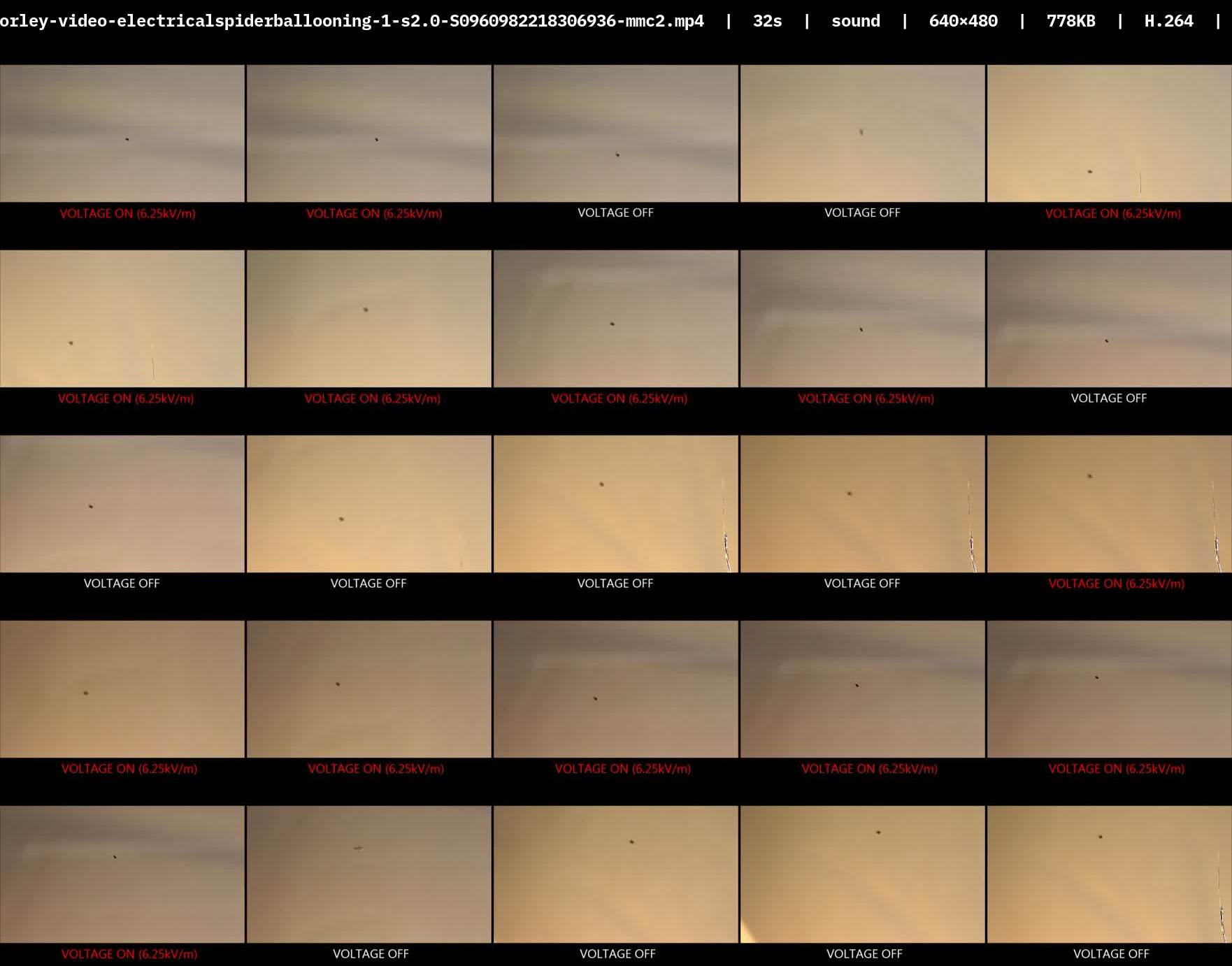Open the fourth thumbnail in the fourth row
1232x966 pixels.
click(x=862, y=689)
